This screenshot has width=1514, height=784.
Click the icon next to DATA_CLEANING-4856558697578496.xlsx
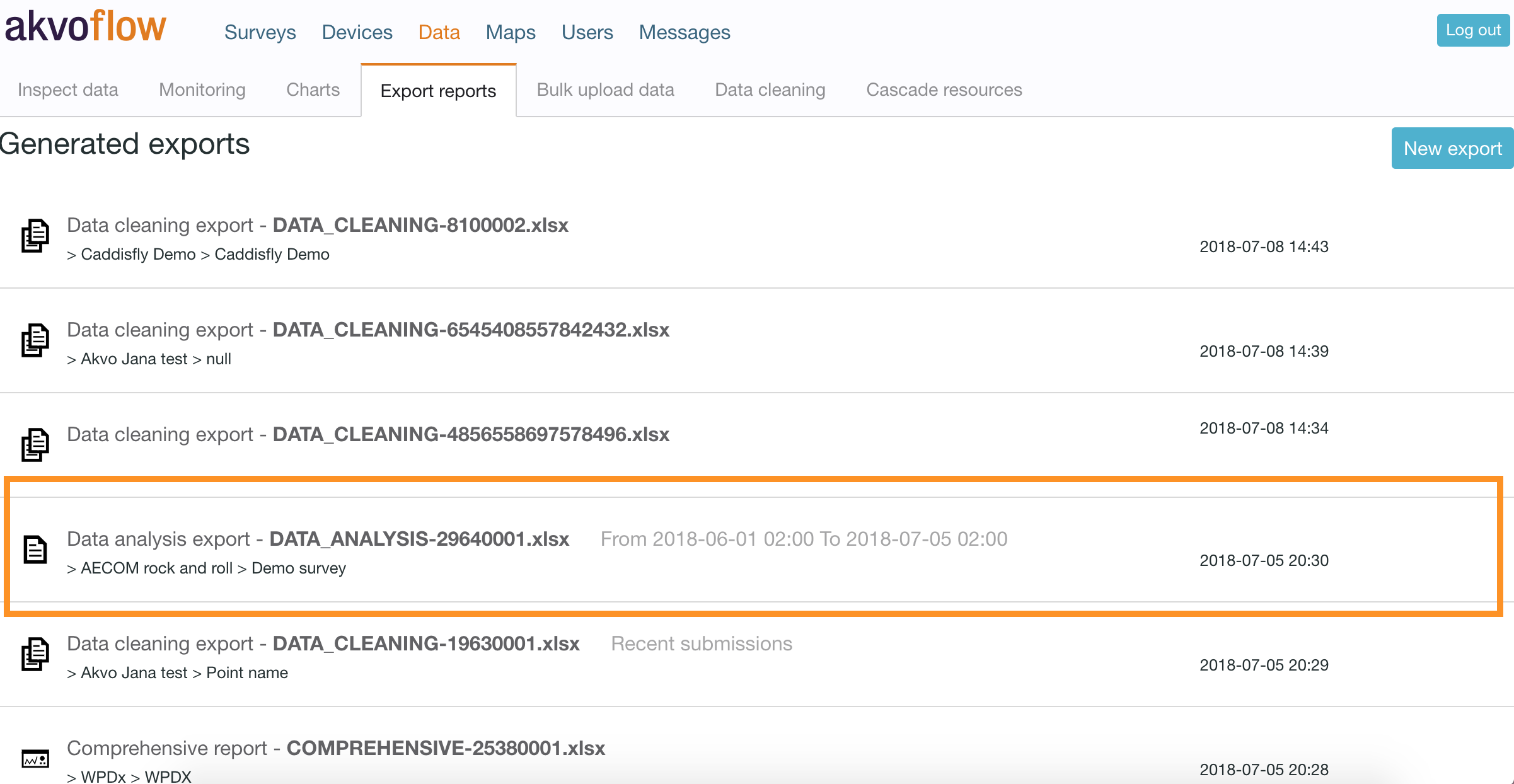[35, 445]
